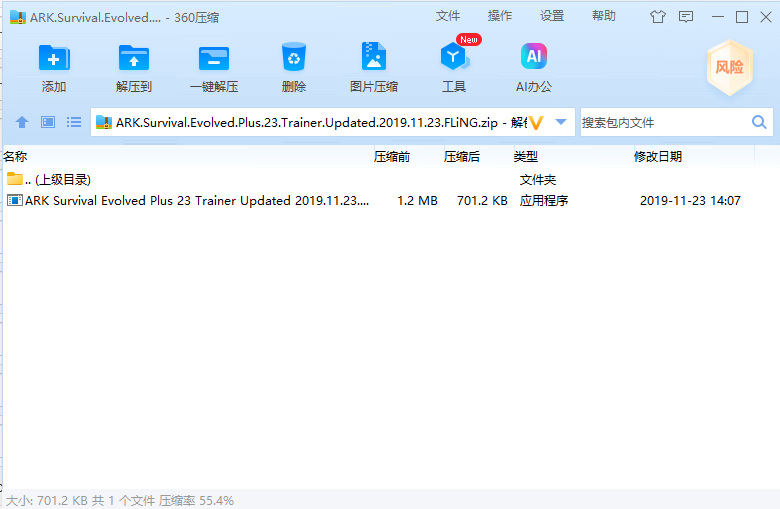Maximize the 360压缩 window
The width and height of the screenshot is (780, 509).
[x=742, y=17]
